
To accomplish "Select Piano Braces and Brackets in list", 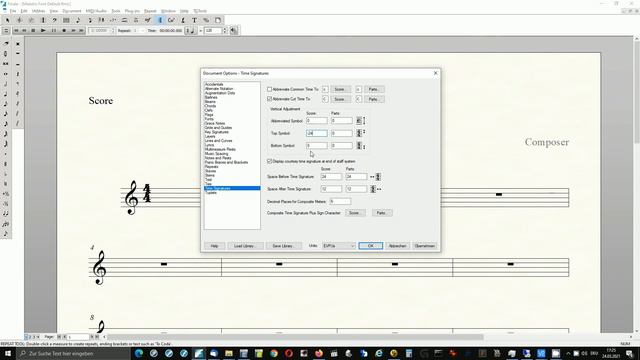I will [x=226, y=162].
